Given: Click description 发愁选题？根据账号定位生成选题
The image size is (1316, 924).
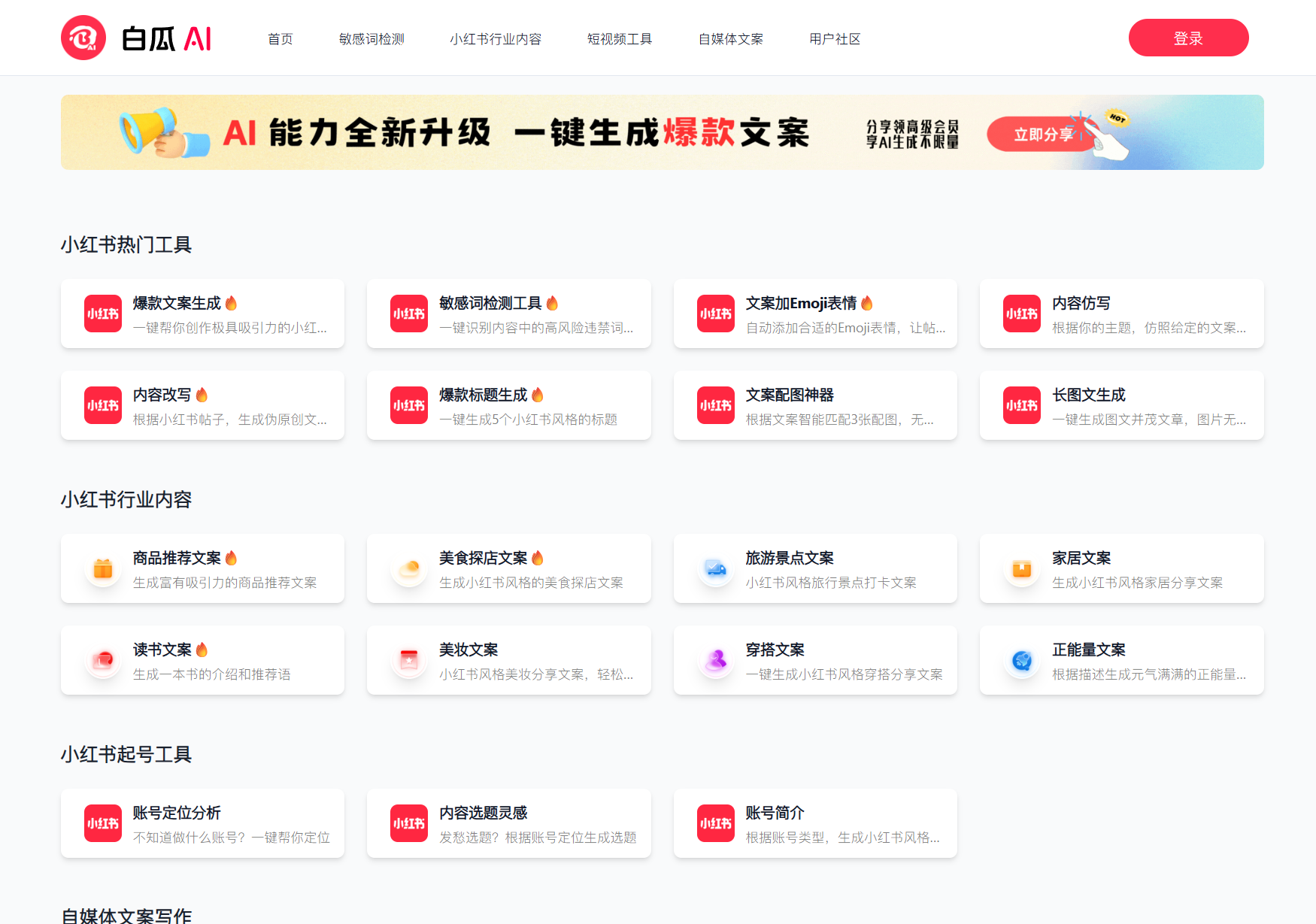Looking at the screenshot, I should pyautogui.click(x=538, y=838).
